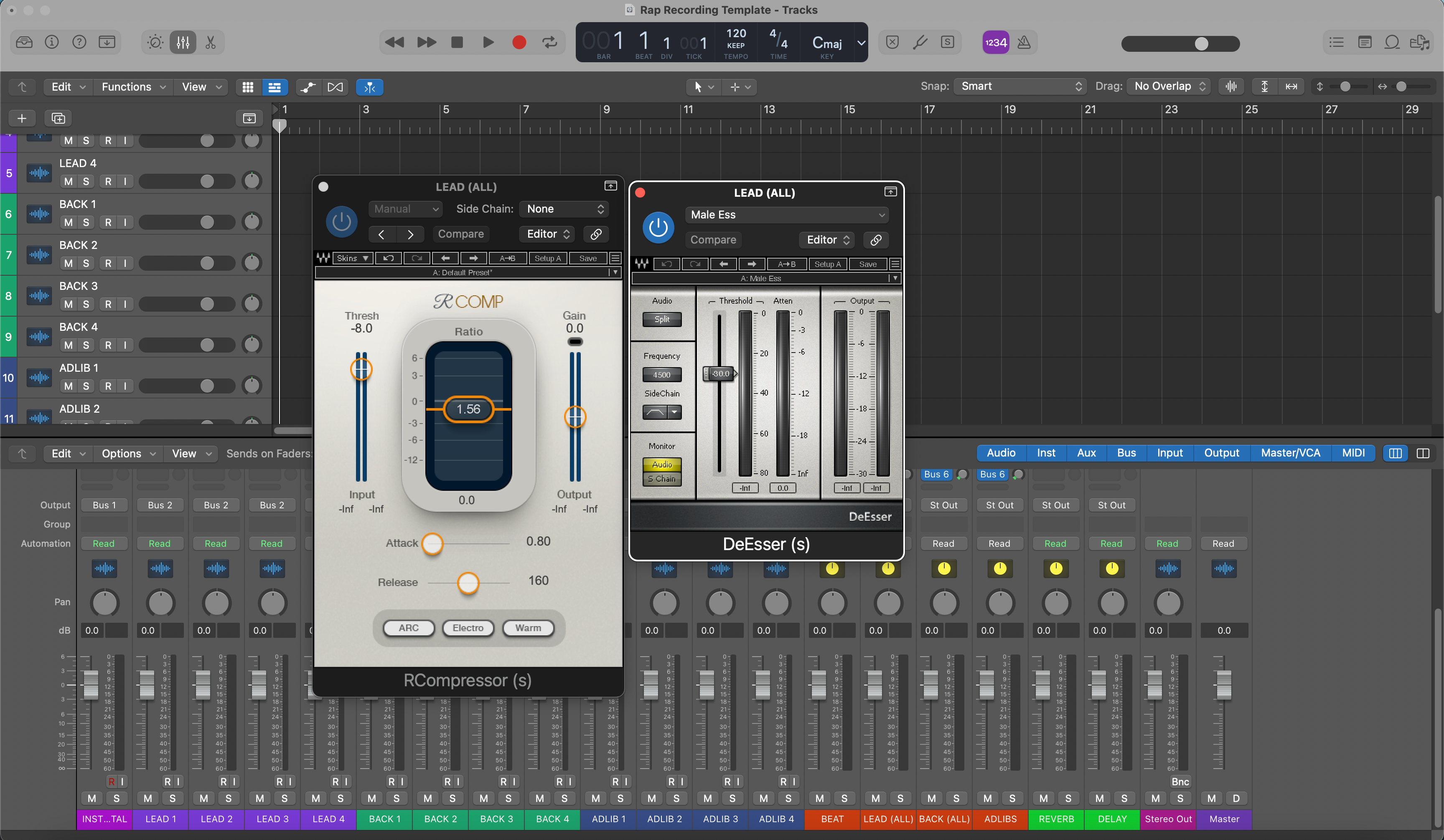The image size is (1444, 840).
Task: Solo the BACK 1 track
Action: coord(86,222)
